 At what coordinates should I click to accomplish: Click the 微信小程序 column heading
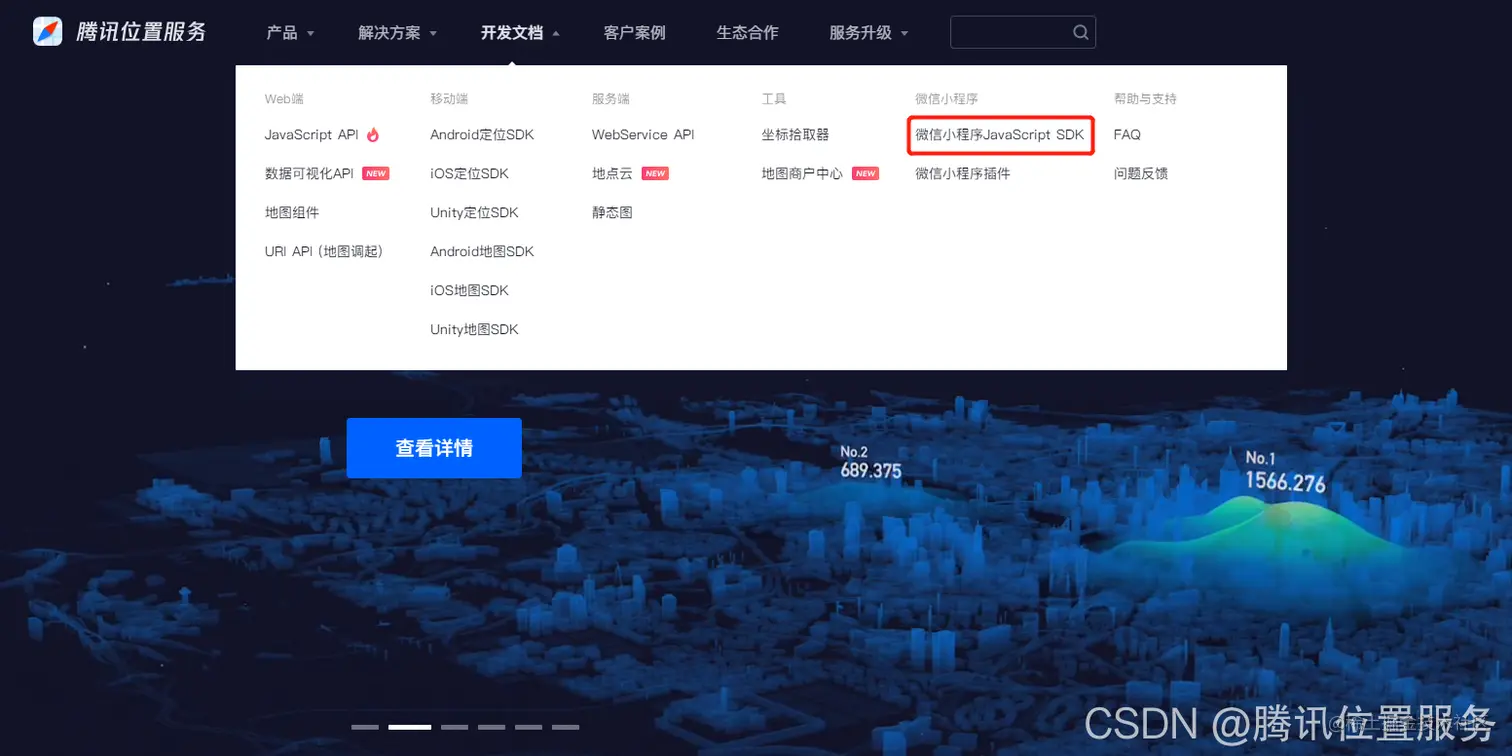(x=946, y=99)
